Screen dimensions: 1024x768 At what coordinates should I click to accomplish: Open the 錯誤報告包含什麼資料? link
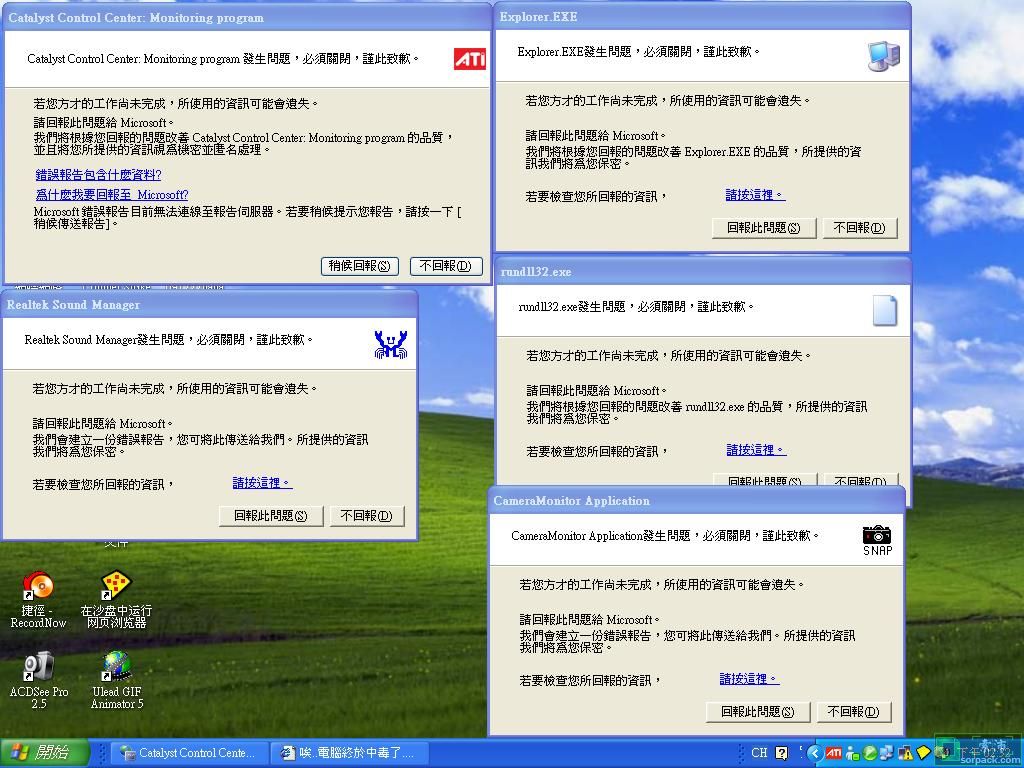(x=98, y=175)
